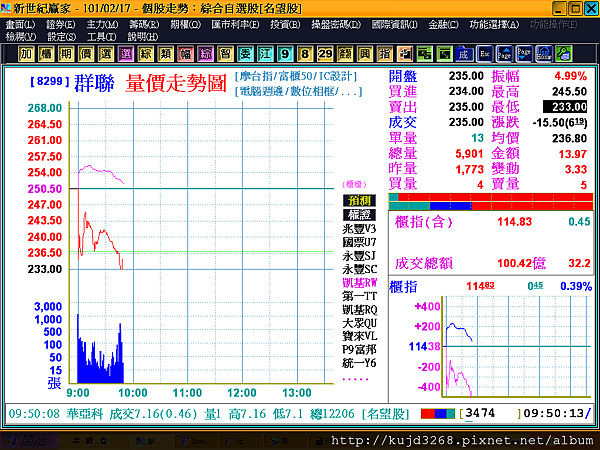Click the 指 toolbar icon
Screen dimensions: 600x450
pyautogui.click(x=385, y=54)
